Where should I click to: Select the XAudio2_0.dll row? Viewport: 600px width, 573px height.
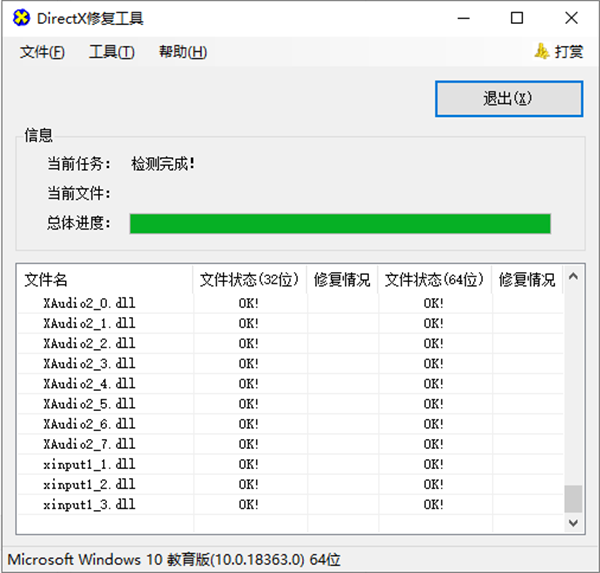point(90,303)
